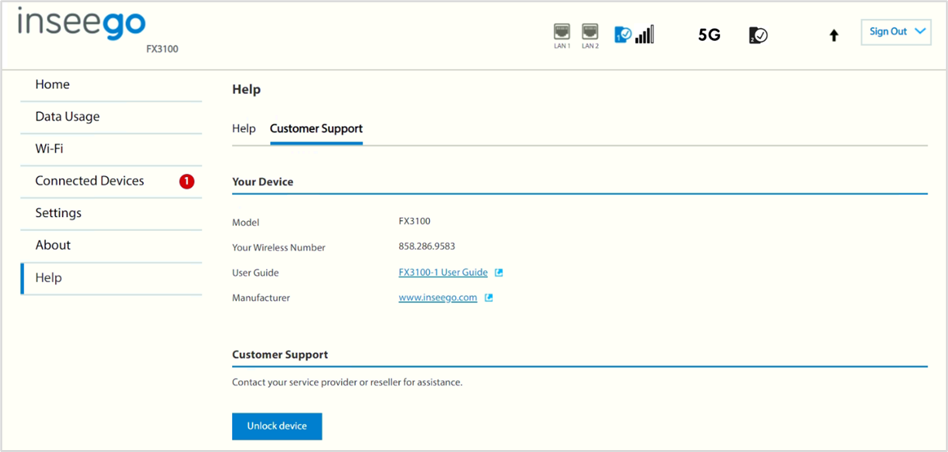Click the red Connected Devices count badge
Image resolution: width=948 pixels, height=452 pixels.
pyautogui.click(x=187, y=181)
